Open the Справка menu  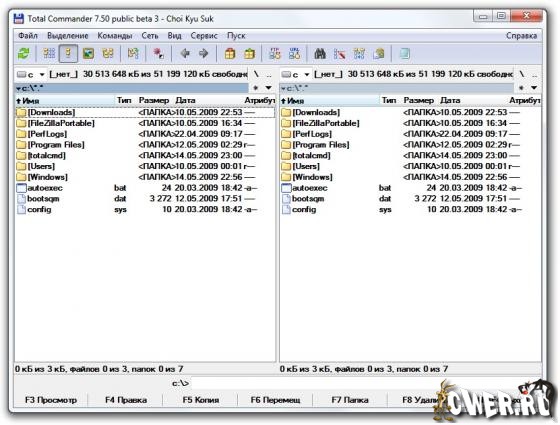[521, 36]
